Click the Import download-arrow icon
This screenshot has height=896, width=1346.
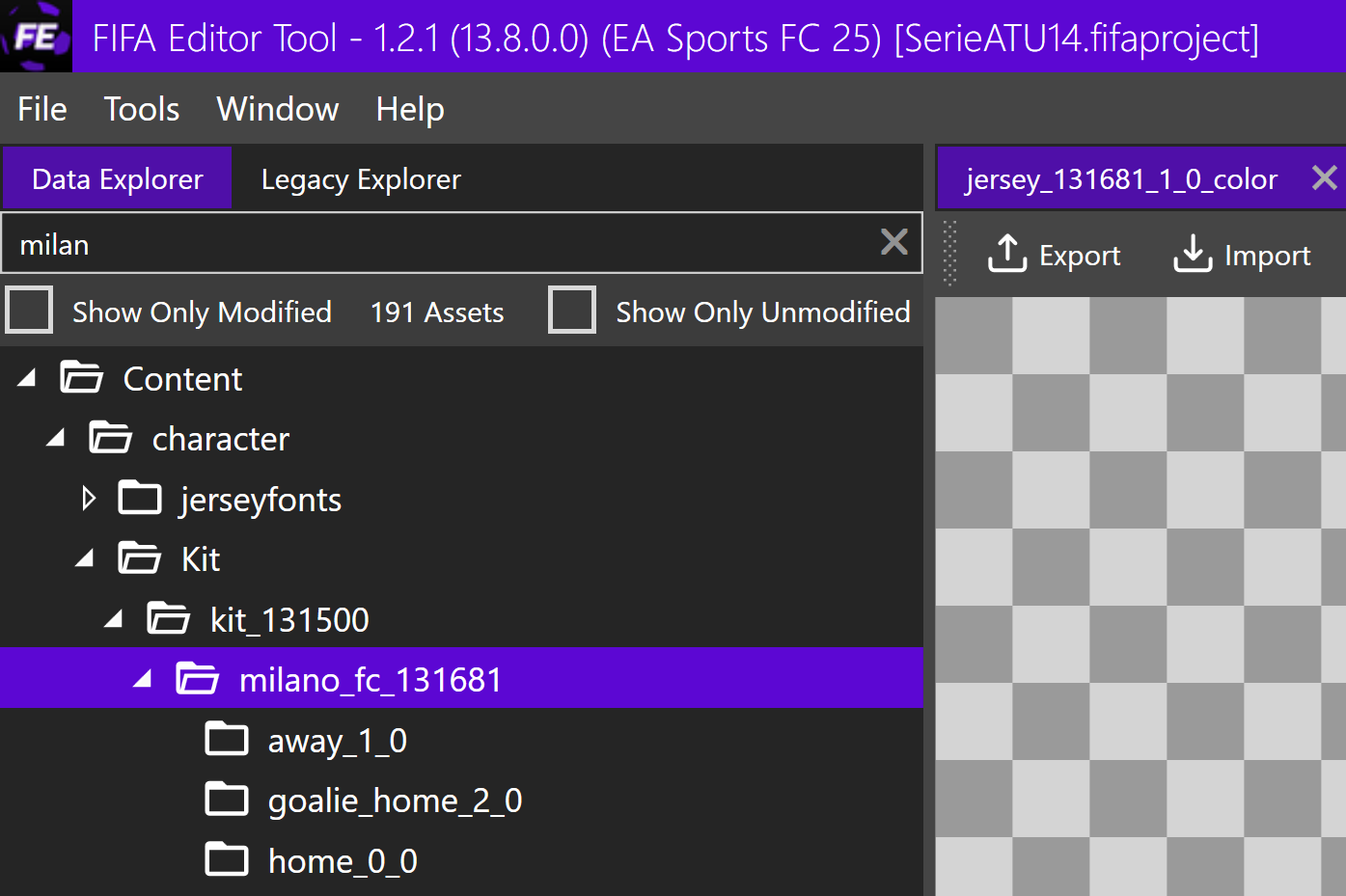pos(1193,255)
